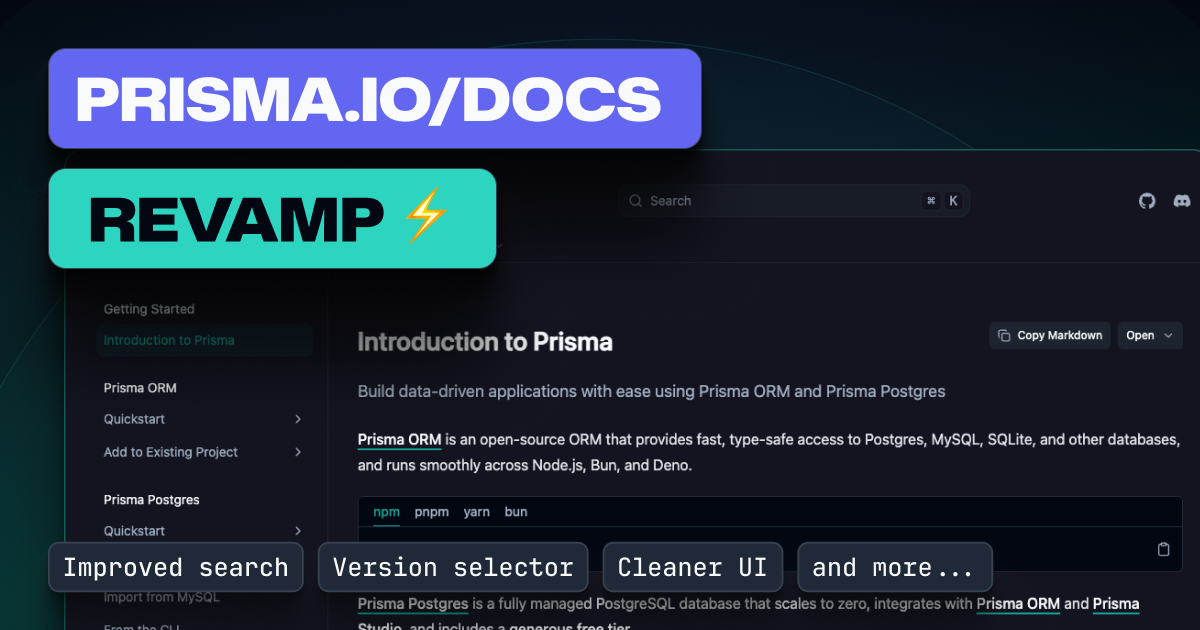Screen dimensions: 1200x630
Task: Click the copy icon inside Copy Markdown
Action: [1003, 335]
